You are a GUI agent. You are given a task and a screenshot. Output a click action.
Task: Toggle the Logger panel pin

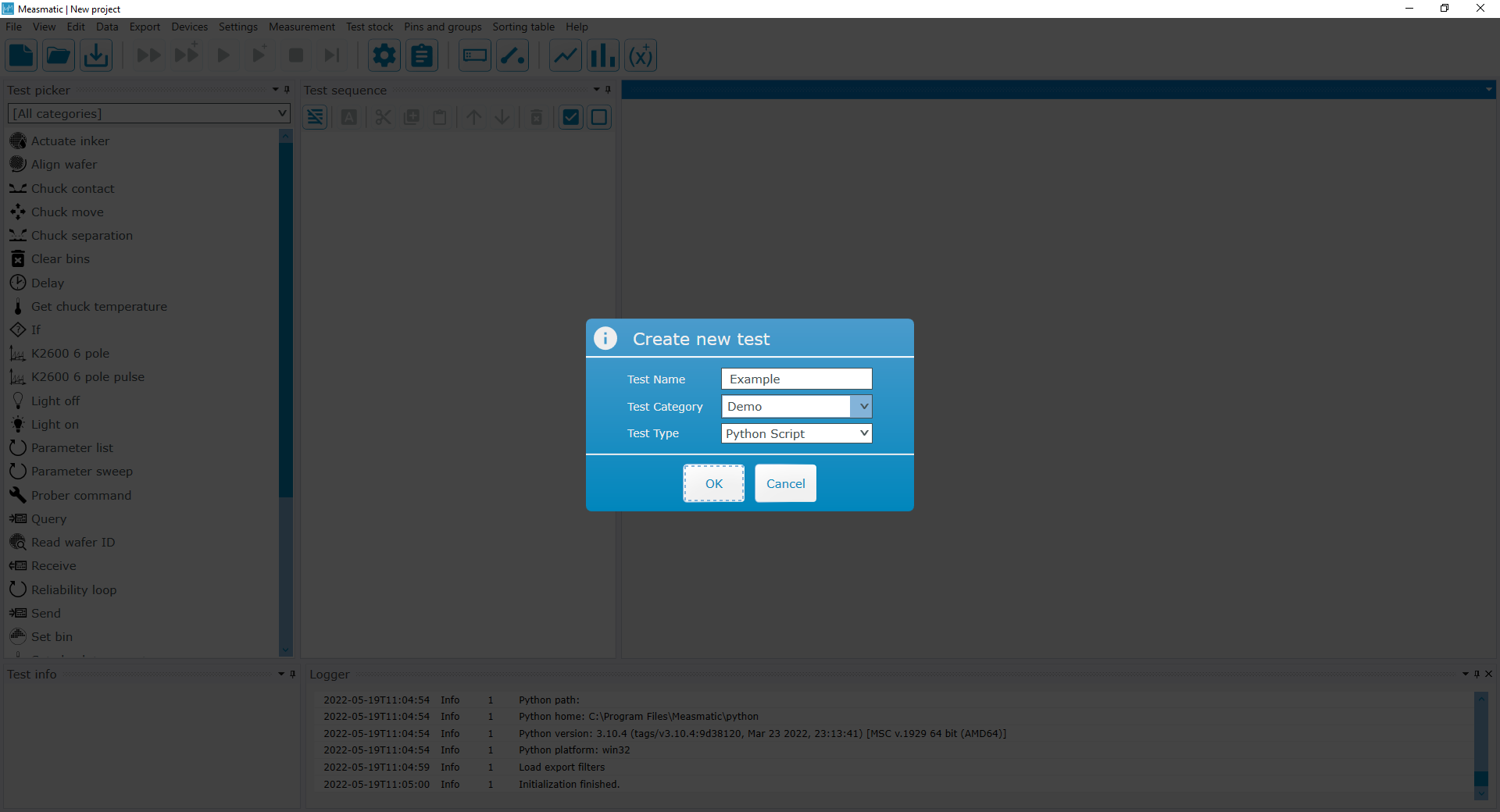click(x=1477, y=674)
